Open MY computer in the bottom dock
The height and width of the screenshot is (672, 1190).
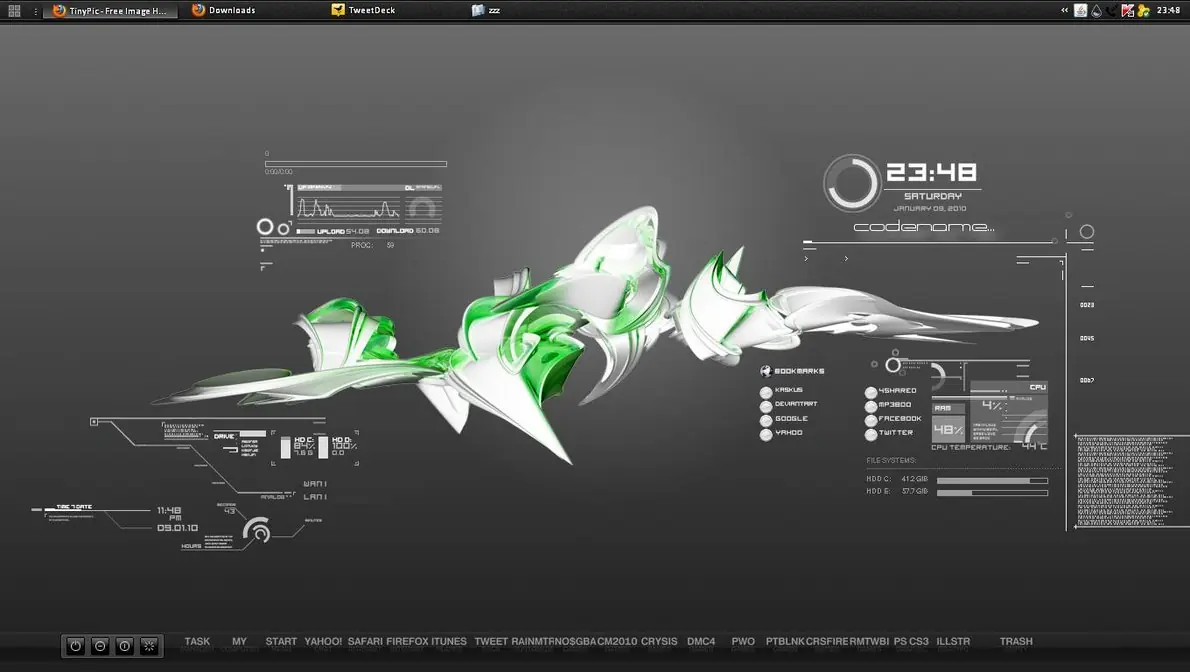pyautogui.click(x=239, y=642)
